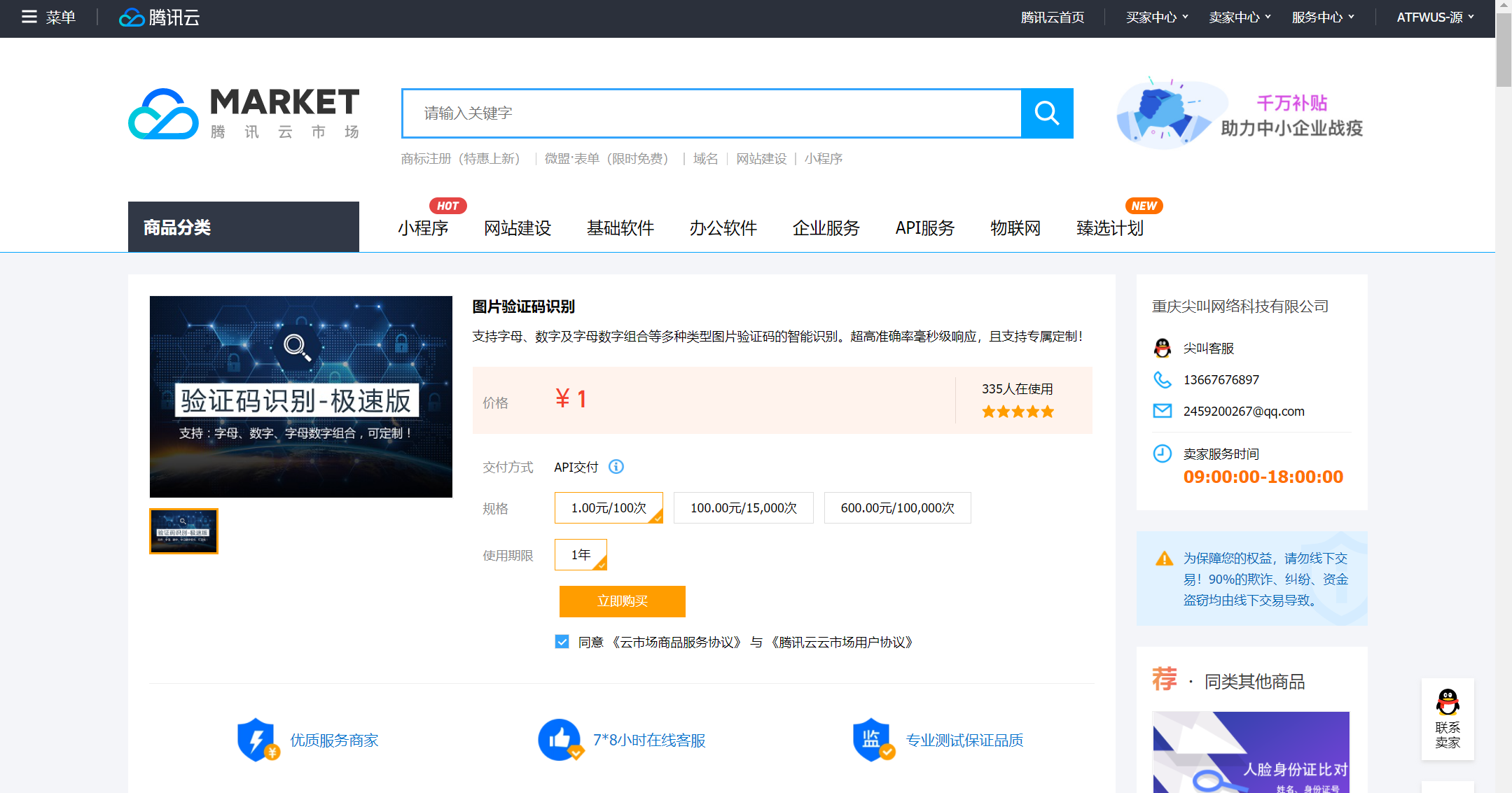
Task: Click the envelope email icon
Action: 1162,411
